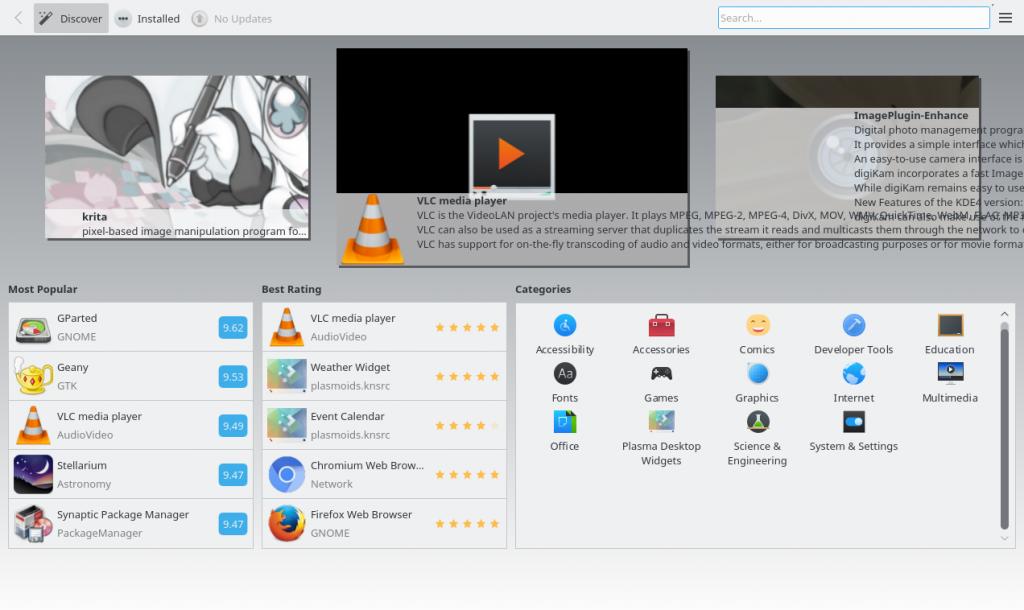Open the Accessories category icon
Screen dimensions: 1024x610
pos(661,326)
